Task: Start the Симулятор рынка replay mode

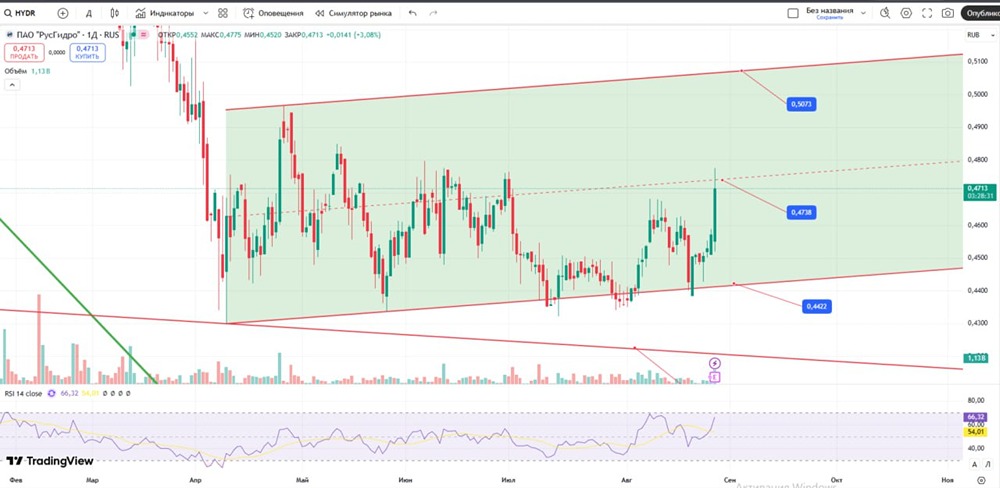Action: coord(353,13)
